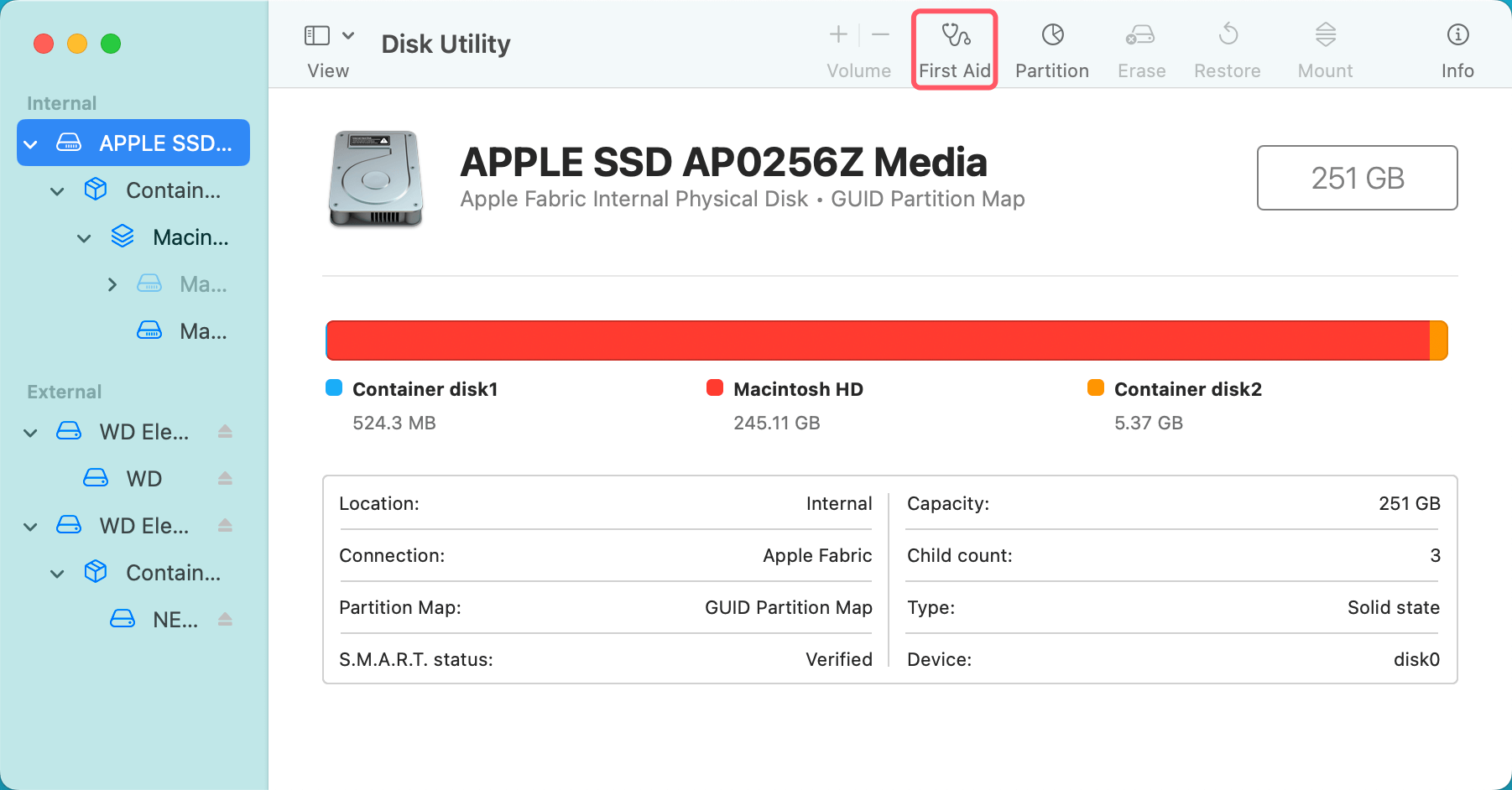Click the add Volume plus icon

[837, 34]
